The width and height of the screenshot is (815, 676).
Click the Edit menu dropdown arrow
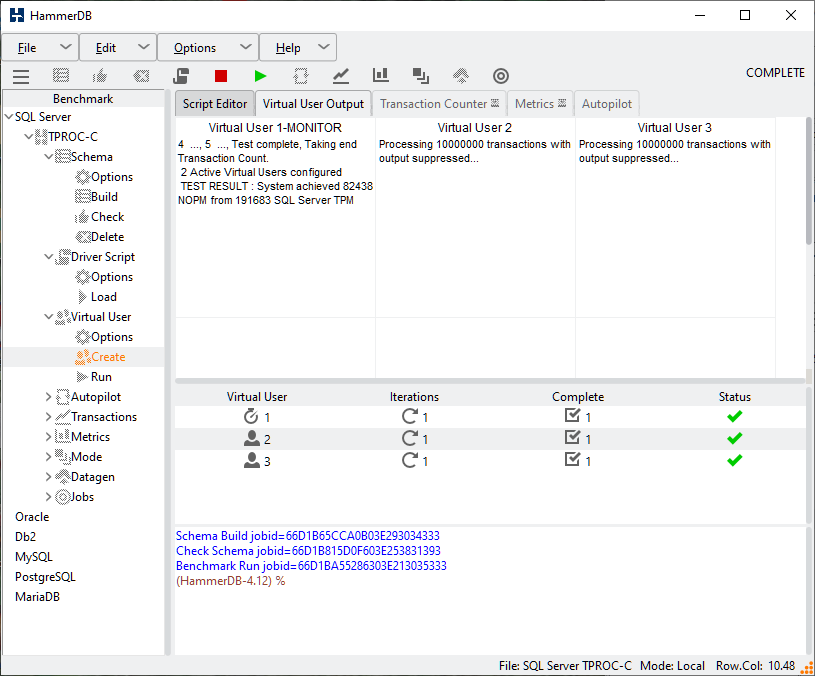point(143,47)
